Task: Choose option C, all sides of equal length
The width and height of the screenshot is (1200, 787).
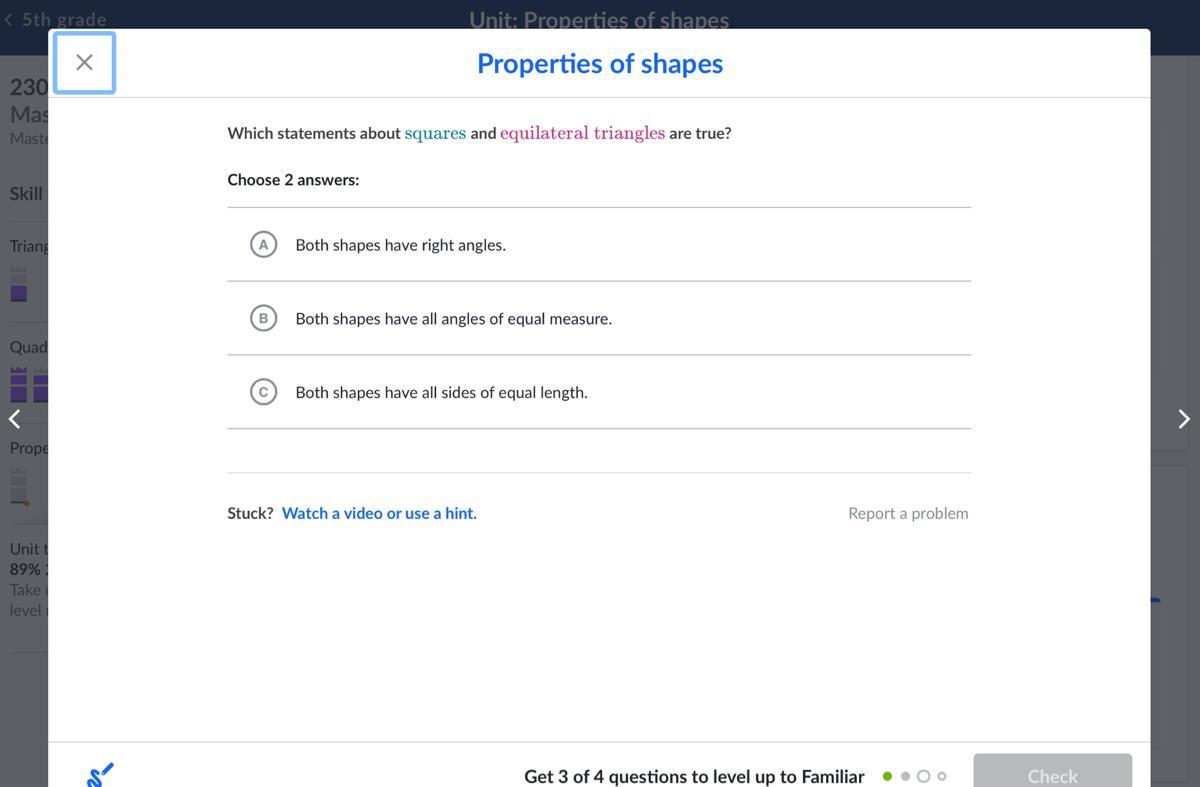Action: (264, 392)
